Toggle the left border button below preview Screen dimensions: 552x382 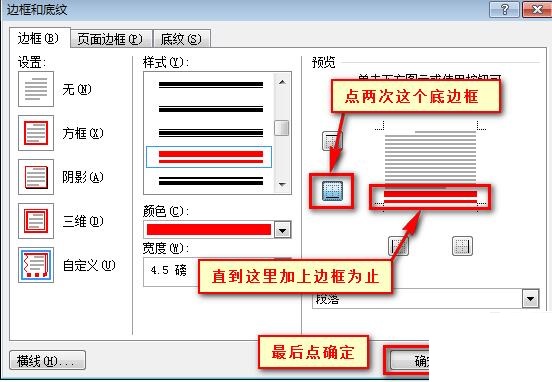pos(399,245)
